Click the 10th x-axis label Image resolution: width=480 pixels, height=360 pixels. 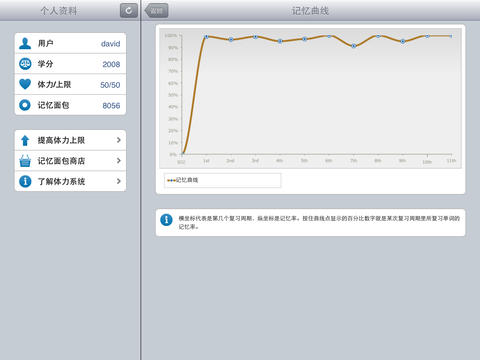click(x=427, y=162)
